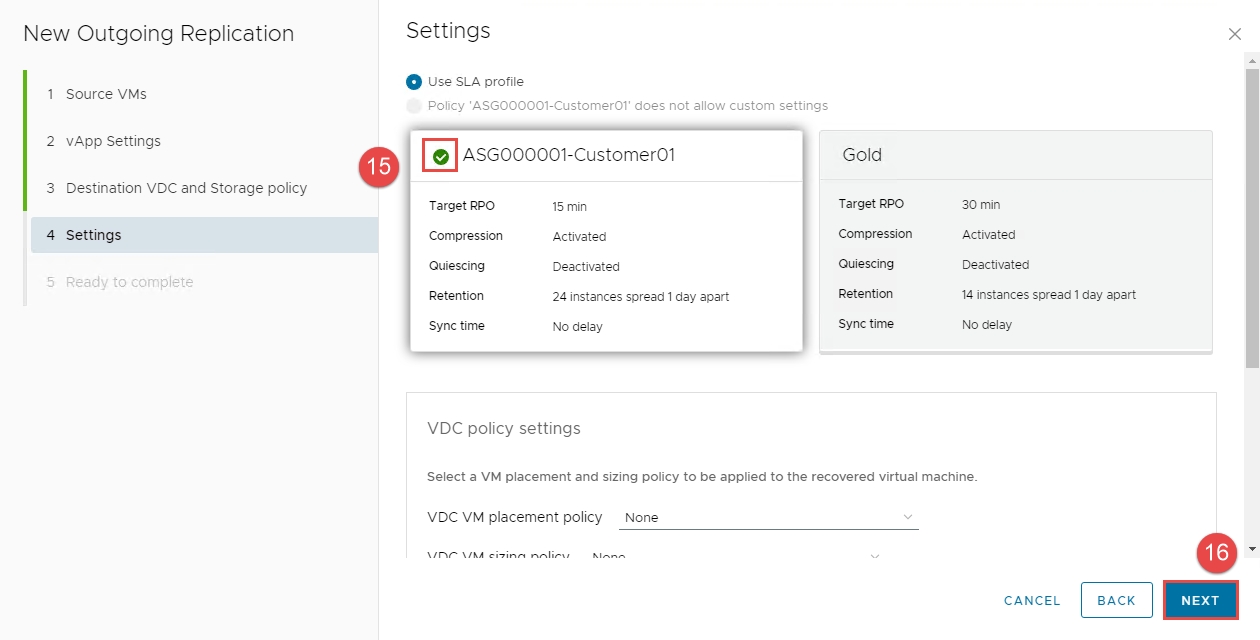The width and height of the screenshot is (1260, 640).
Task: Select the ASG000001-Customer01 SLA profile title
Action: click(x=568, y=155)
